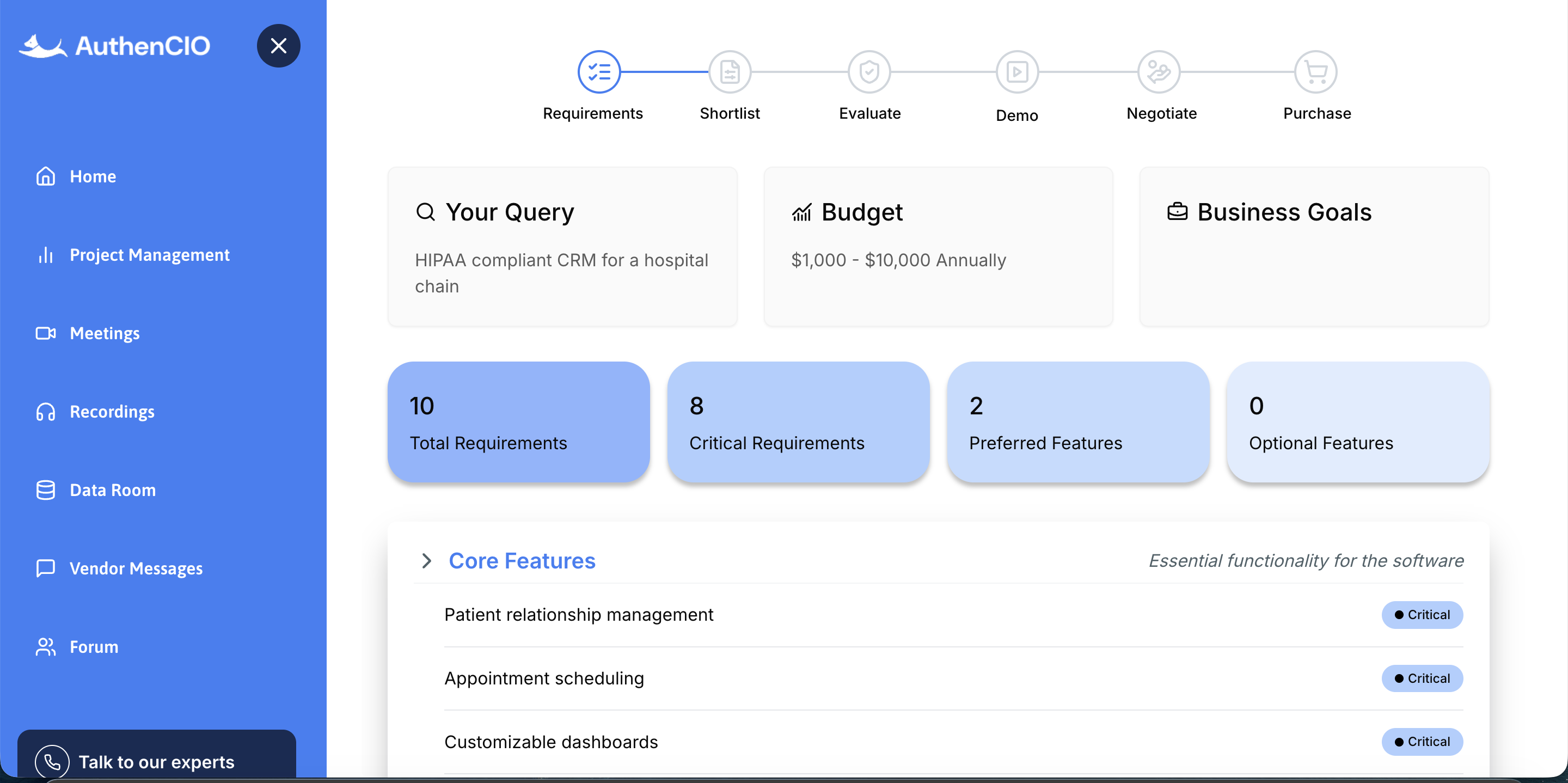This screenshot has height=783, width=1568.
Task: Click the phone icon in the experts button
Action: [x=52, y=761]
